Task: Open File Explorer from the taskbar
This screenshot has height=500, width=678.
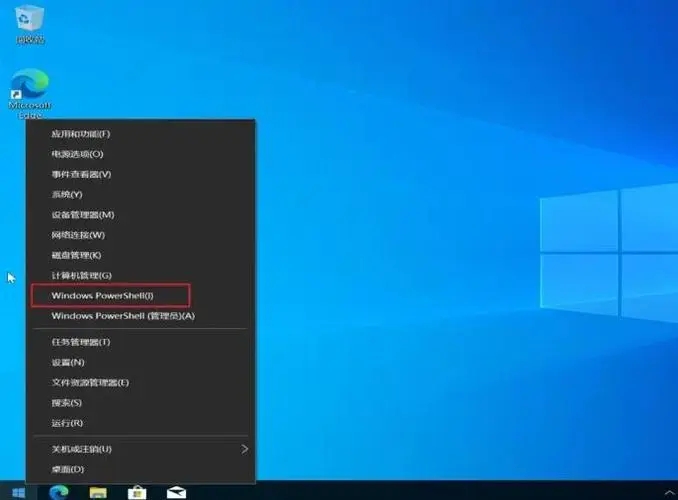Action: [x=98, y=491]
